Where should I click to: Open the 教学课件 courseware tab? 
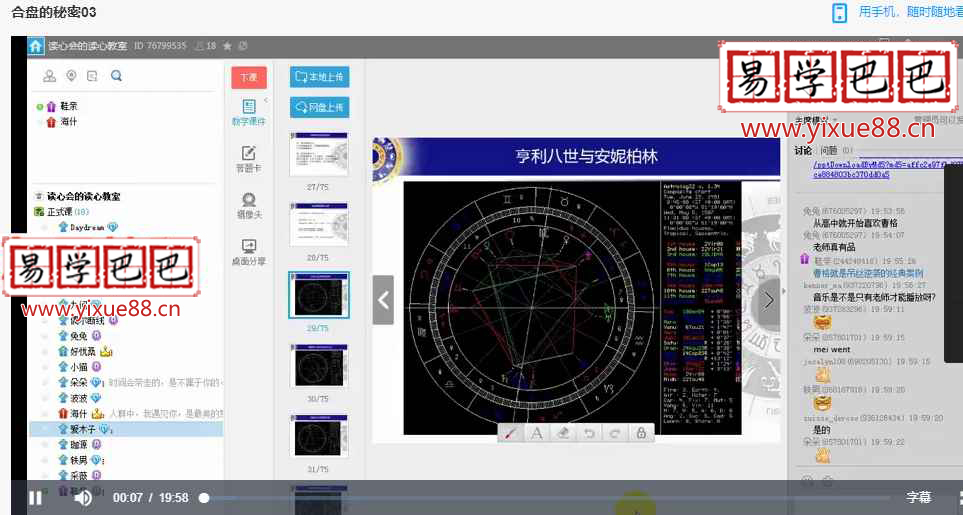click(x=248, y=111)
